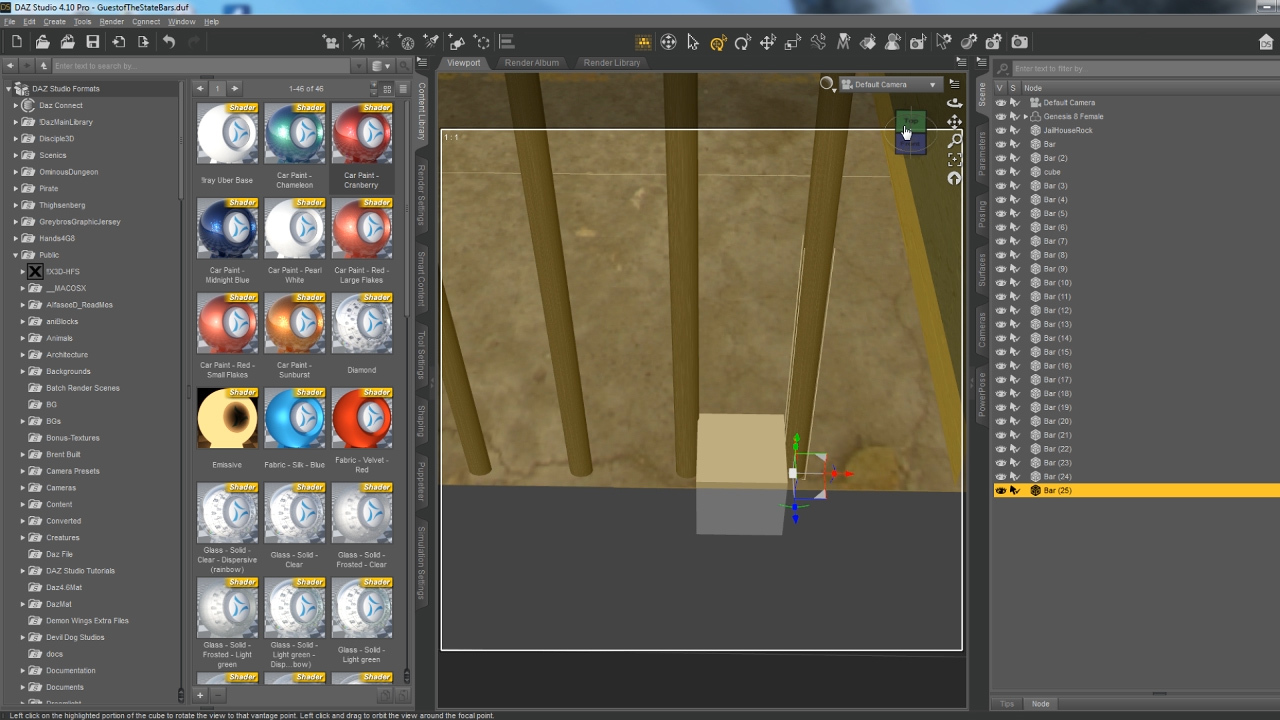Open the content database filter dropdown
This screenshot has width=1280, height=720.
[380, 66]
